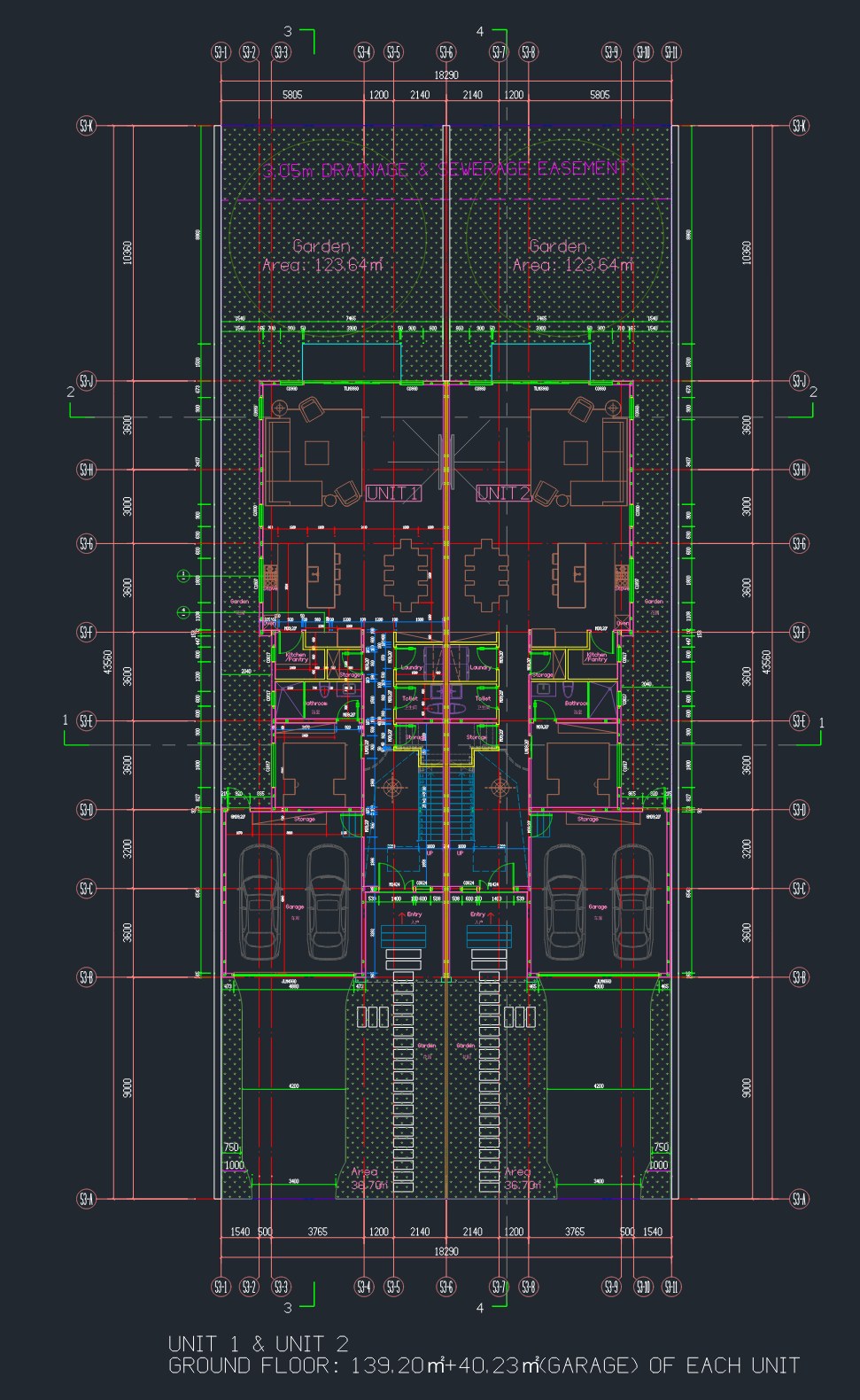This screenshot has width=860, height=1400.
Task: Pick the S3-11 grid bubble in the top row
Action: click(671, 53)
